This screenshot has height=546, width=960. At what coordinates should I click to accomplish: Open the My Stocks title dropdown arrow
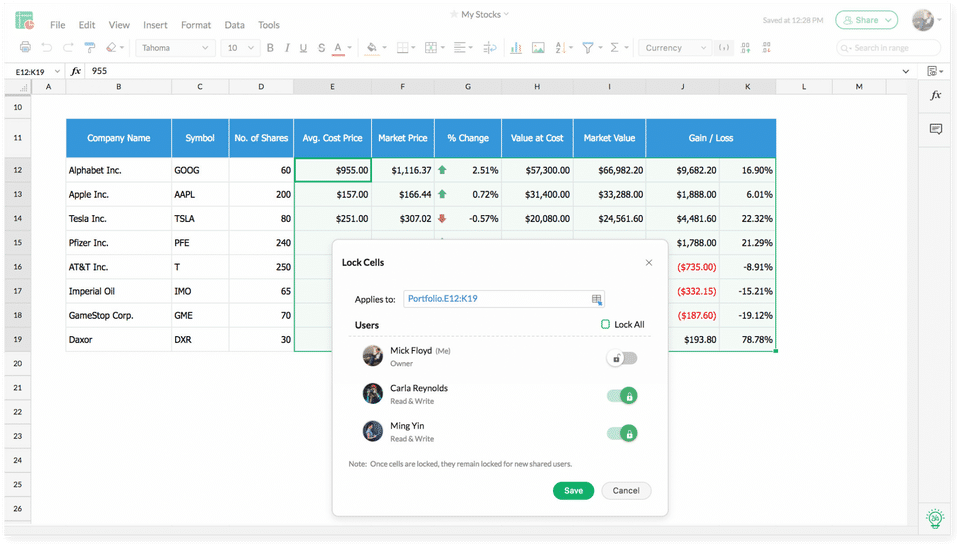pos(506,14)
